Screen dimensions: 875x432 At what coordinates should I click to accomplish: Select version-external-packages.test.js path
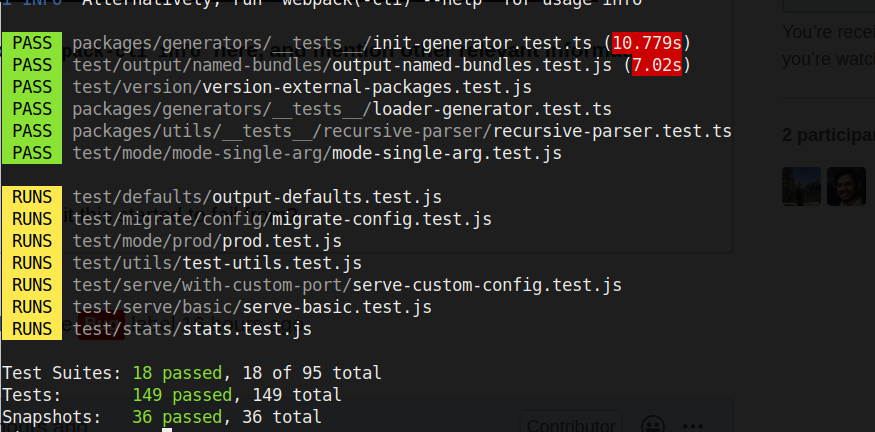[302, 87]
